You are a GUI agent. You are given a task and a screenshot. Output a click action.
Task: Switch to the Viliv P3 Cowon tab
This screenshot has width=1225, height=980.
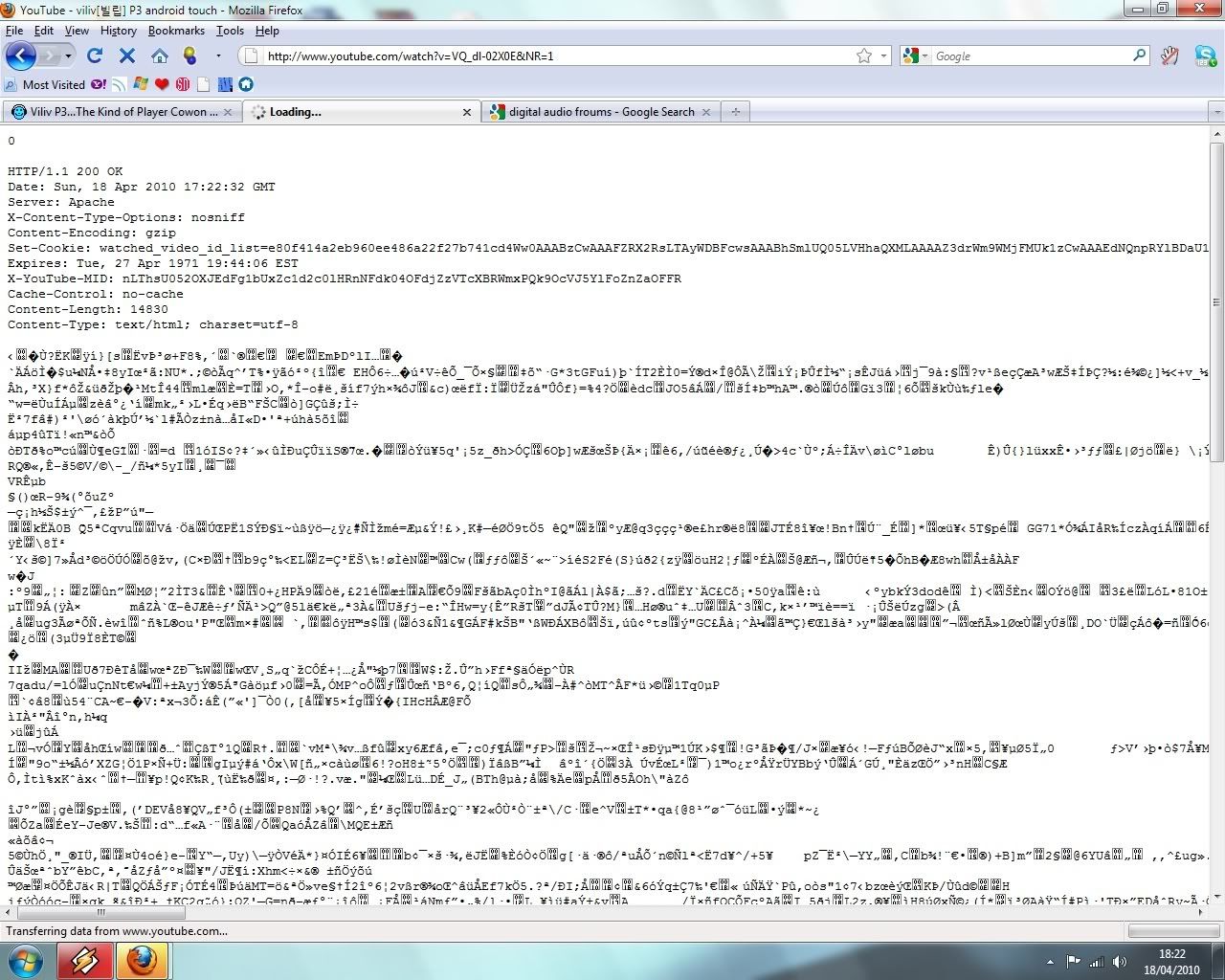click(x=121, y=112)
